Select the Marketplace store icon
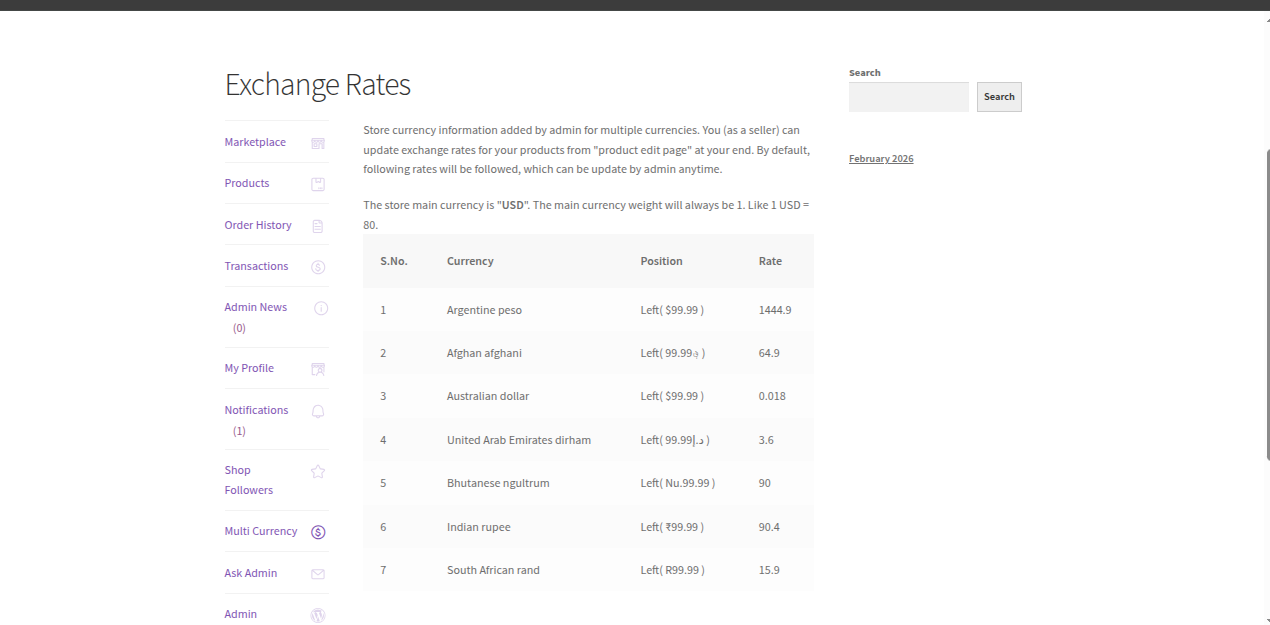The image size is (1270, 625). click(x=318, y=143)
